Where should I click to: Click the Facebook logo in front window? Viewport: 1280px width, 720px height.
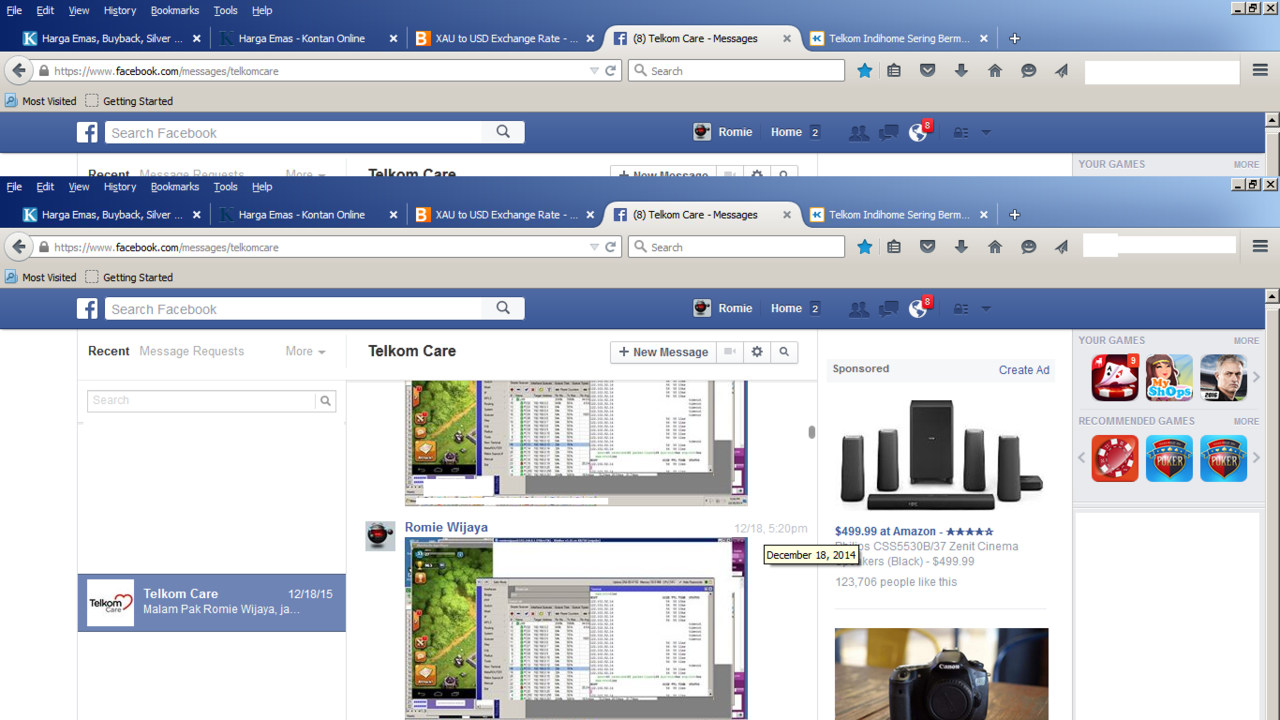coord(88,309)
